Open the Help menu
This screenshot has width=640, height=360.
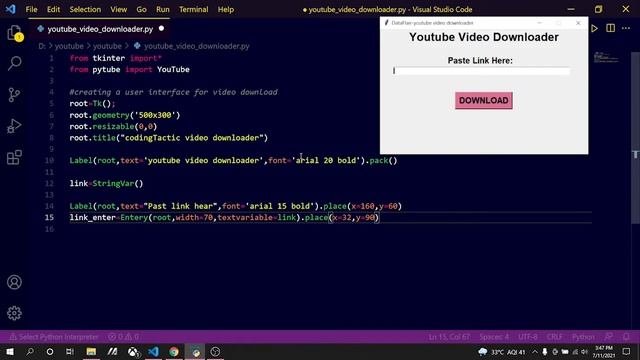tap(225, 9)
